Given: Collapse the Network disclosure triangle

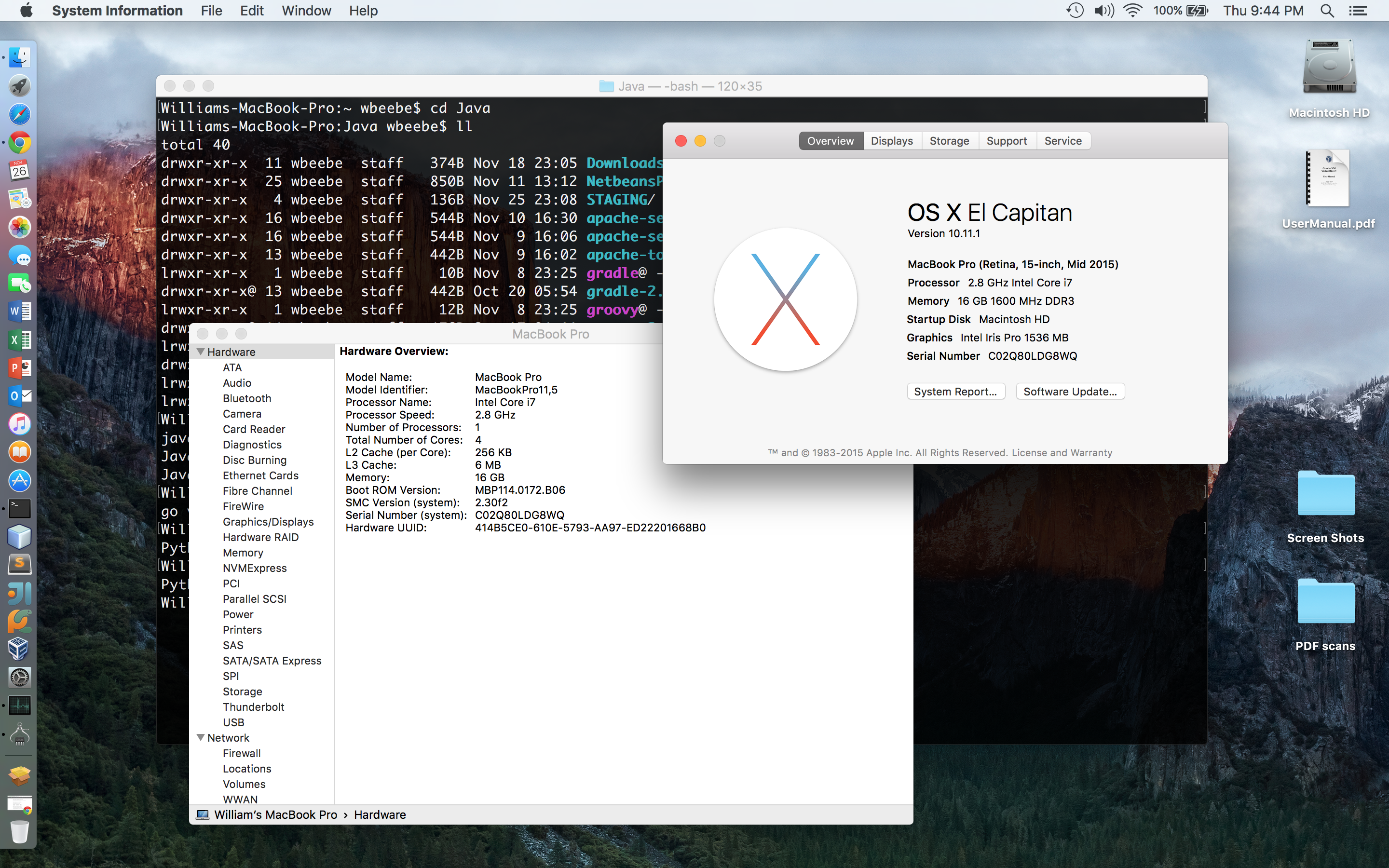Looking at the screenshot, I should coord(200,738).
